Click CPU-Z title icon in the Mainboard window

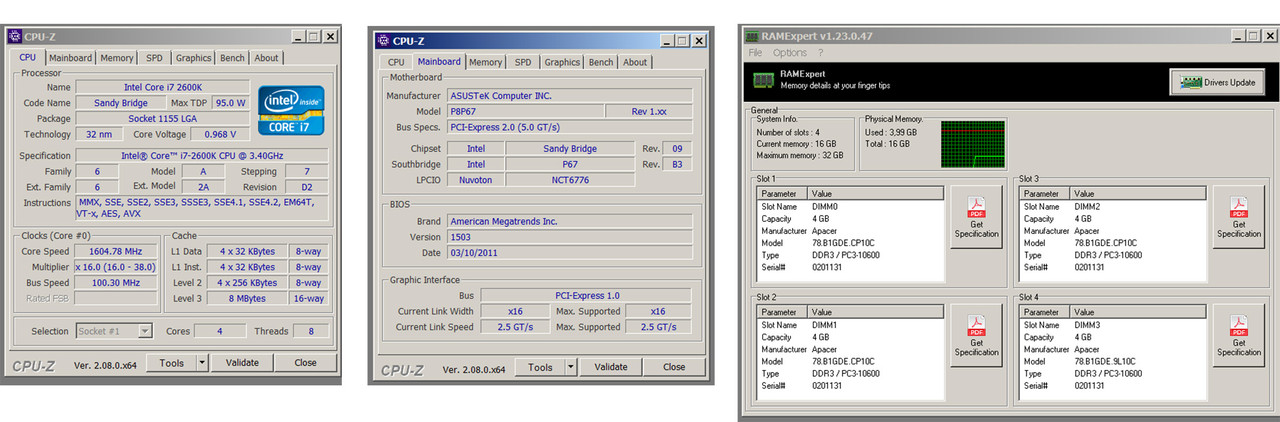click(x=383, y=41)
